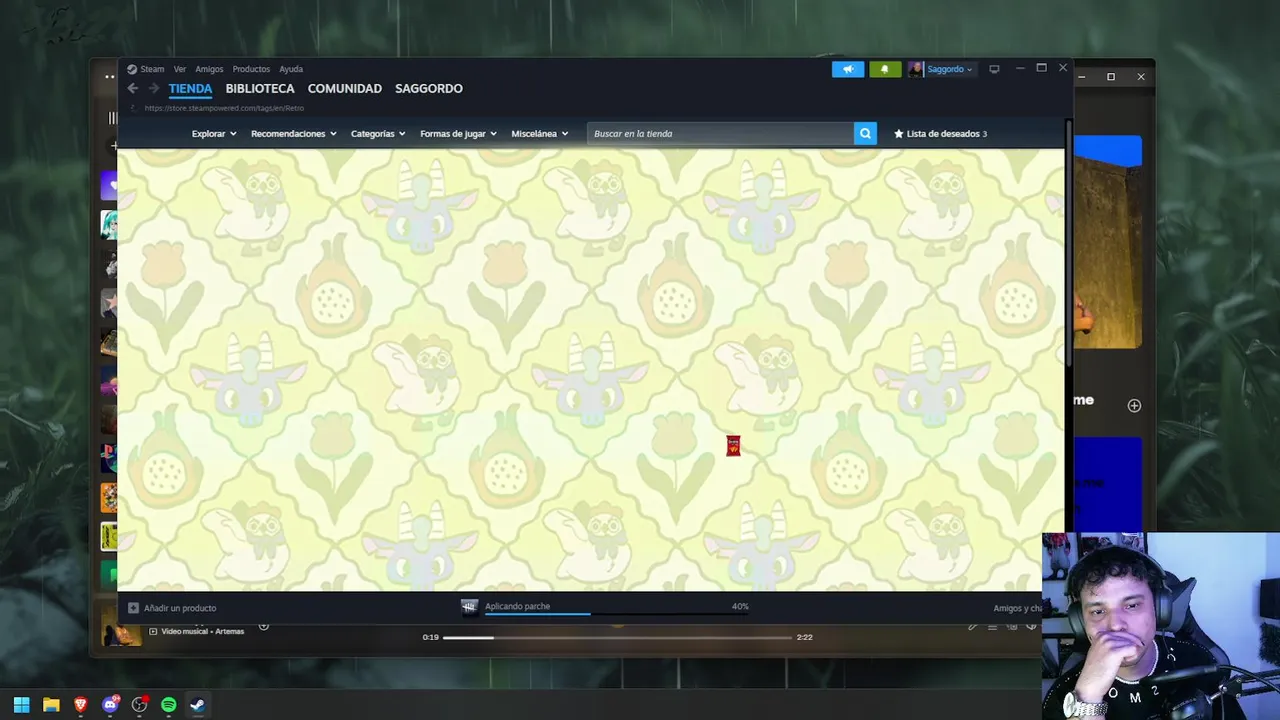Click the Steam forward arrow
This screenshot has height=720, width=1280.
pos(154,89)
